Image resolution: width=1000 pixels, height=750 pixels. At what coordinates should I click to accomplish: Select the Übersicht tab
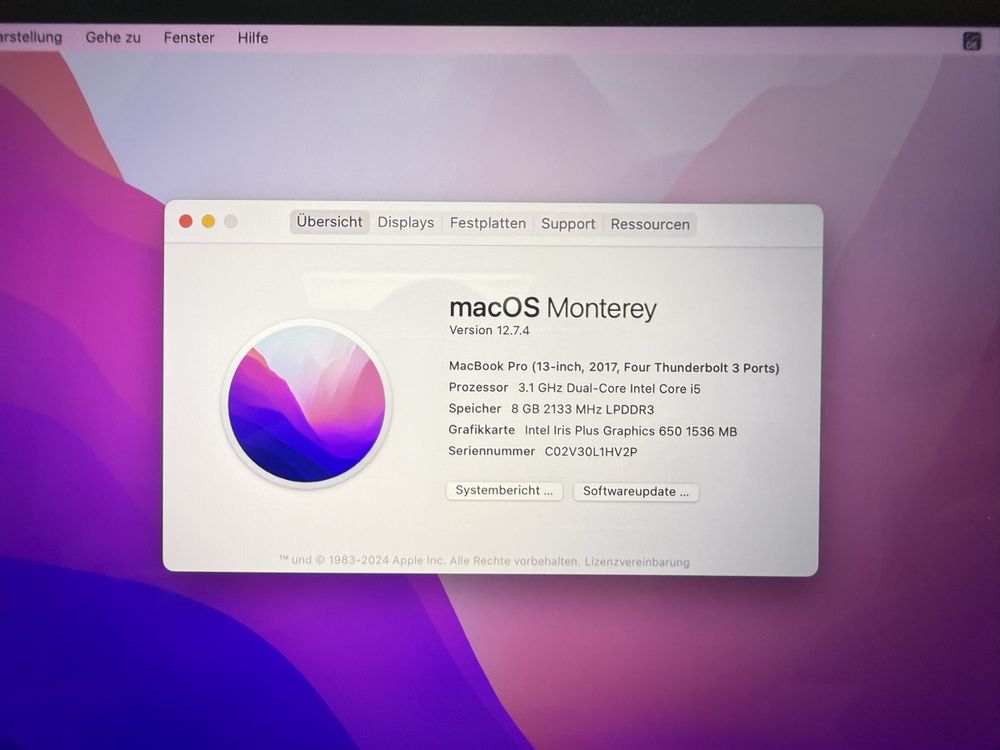[x=329, y=222]
